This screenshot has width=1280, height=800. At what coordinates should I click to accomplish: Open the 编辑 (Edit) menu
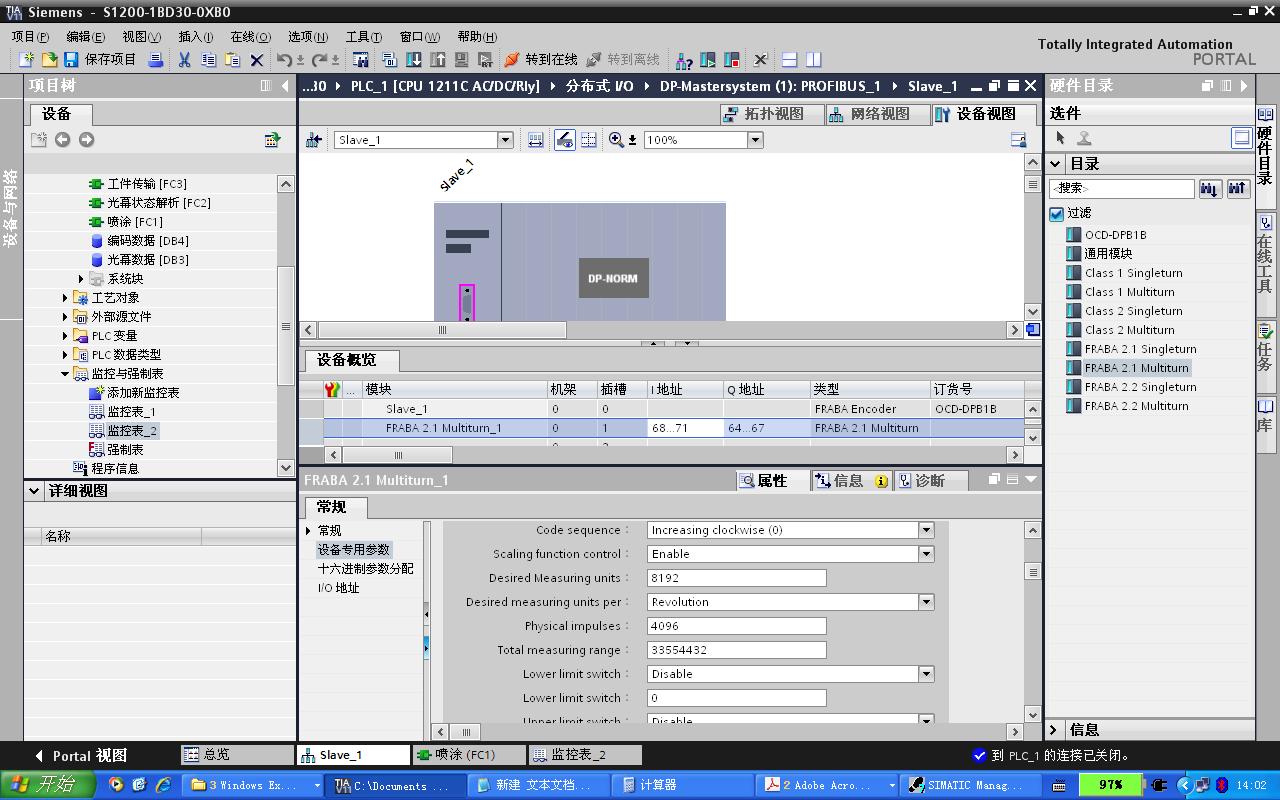(x=85, y=37)
